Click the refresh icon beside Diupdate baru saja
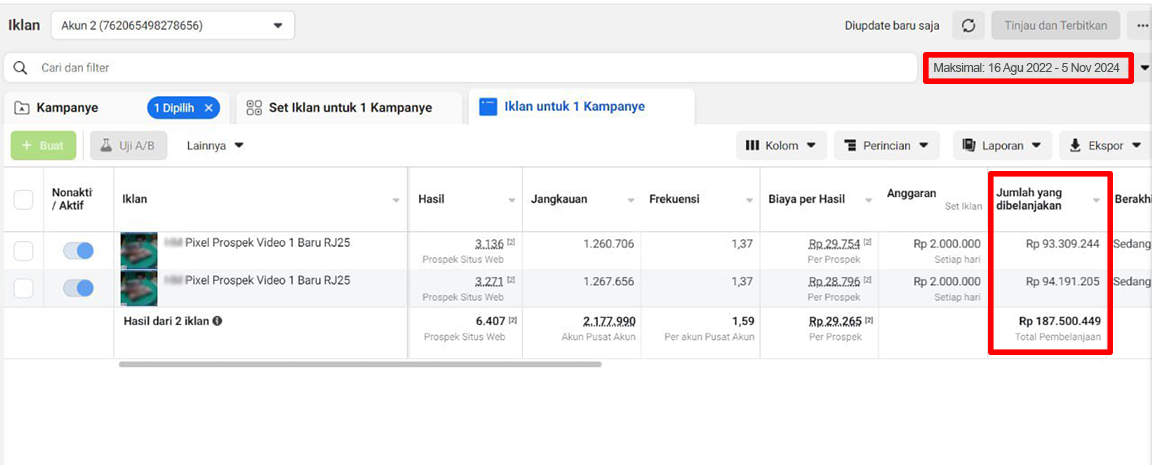This screenshot has width=1152, height=468. [x=968, y=26]
